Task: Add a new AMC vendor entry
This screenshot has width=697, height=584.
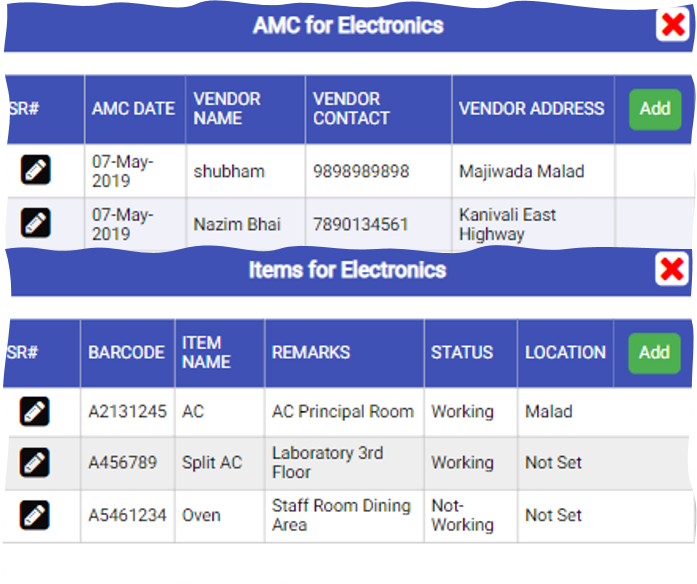Action: (x=655, y=109)
